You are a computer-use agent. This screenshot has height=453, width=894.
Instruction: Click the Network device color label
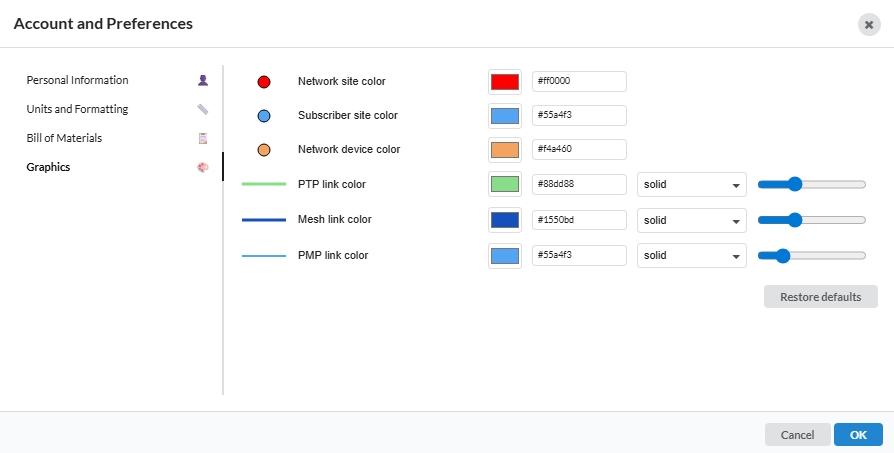pyautogui.click(x=349, y=149)
